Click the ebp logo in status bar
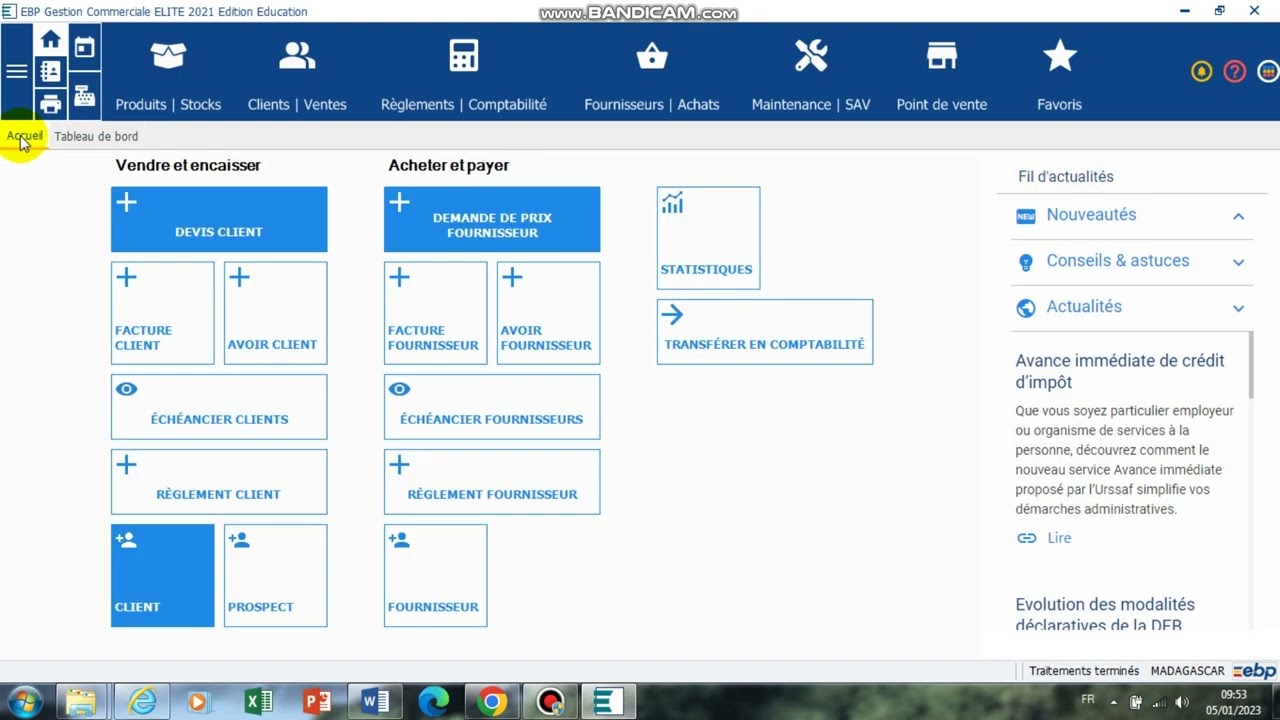The height and width of the screenshot is (720, 1280). click(x=1255, y=671)
